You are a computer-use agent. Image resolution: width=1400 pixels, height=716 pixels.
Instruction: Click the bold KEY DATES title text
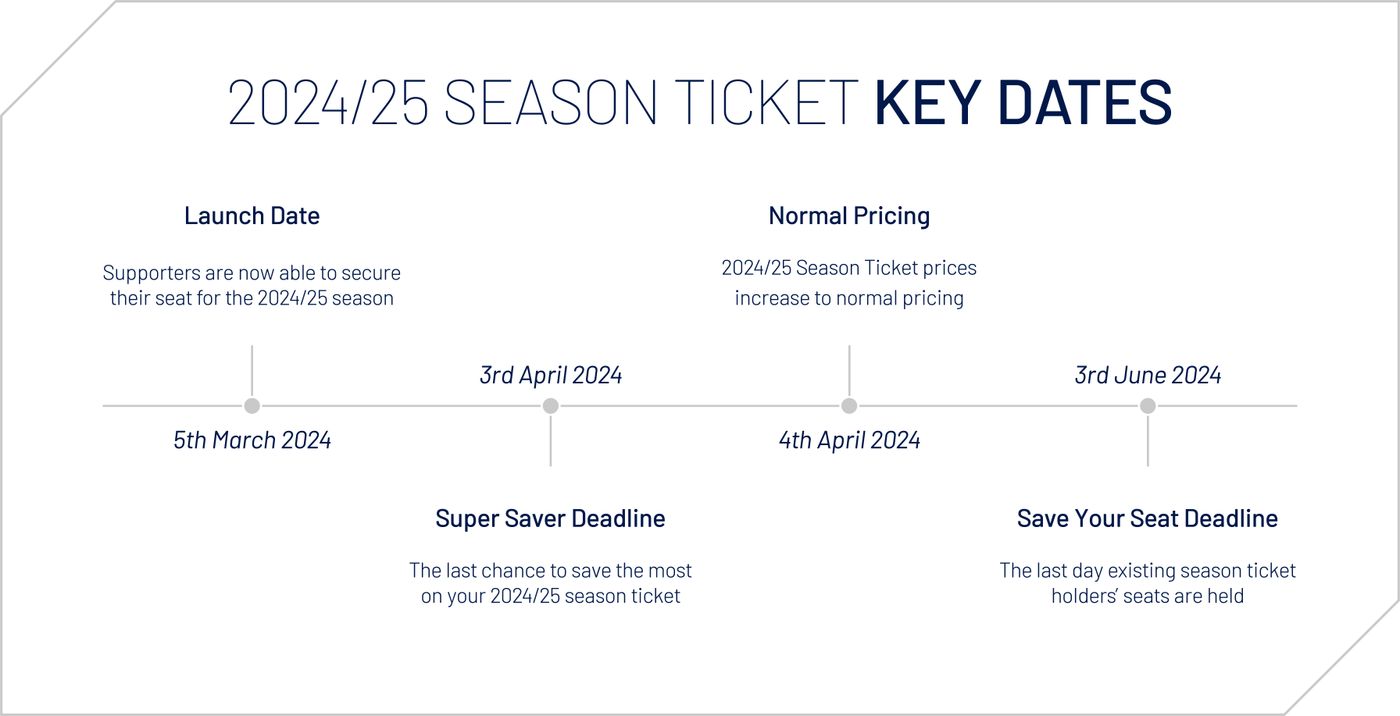tap(1022, 102)
